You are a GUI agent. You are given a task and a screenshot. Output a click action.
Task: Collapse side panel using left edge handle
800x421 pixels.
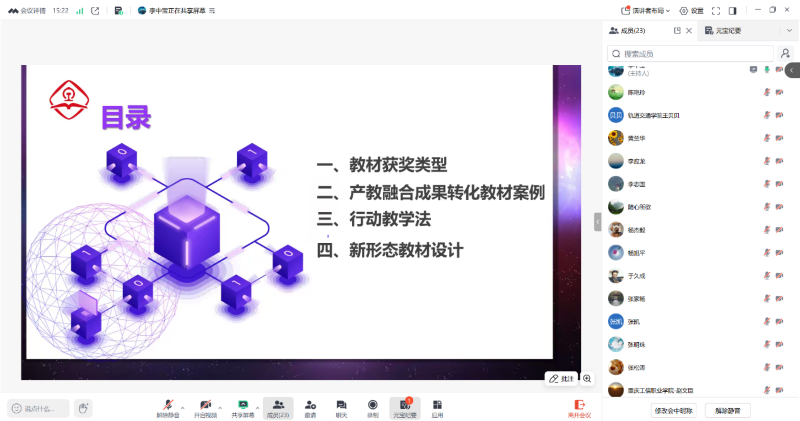pos(598,220)
